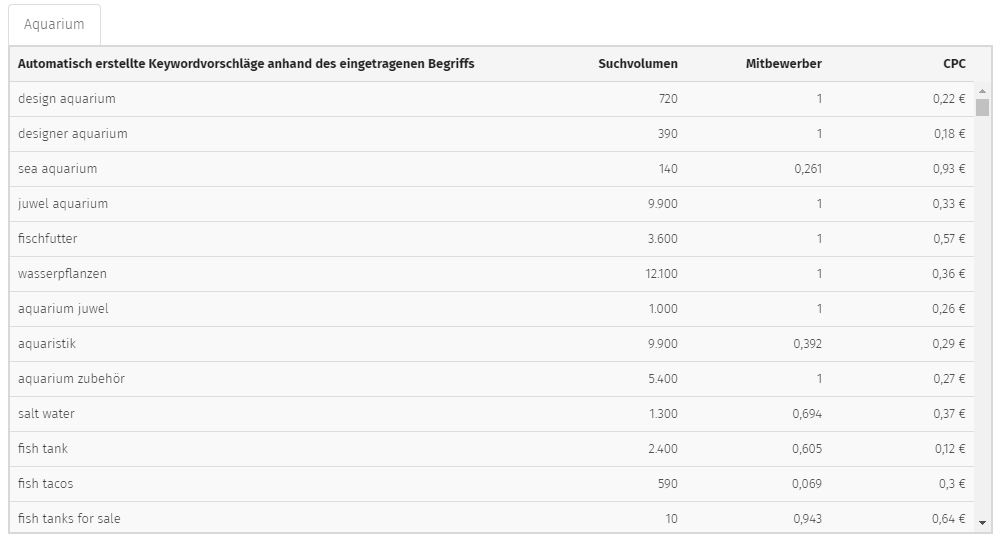Select the aquaristik keyword

tap(47, 343)
